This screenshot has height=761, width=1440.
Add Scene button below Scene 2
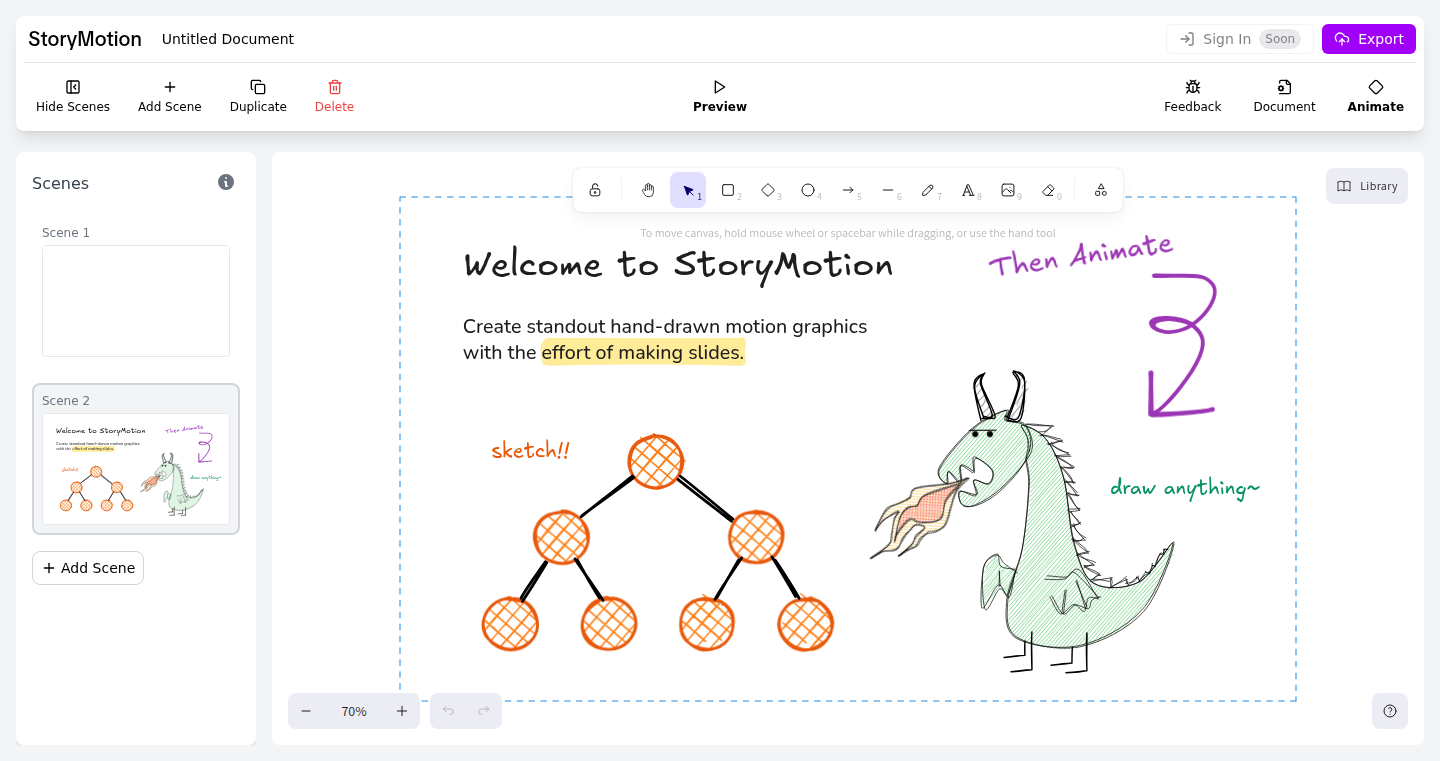(88, 568)
